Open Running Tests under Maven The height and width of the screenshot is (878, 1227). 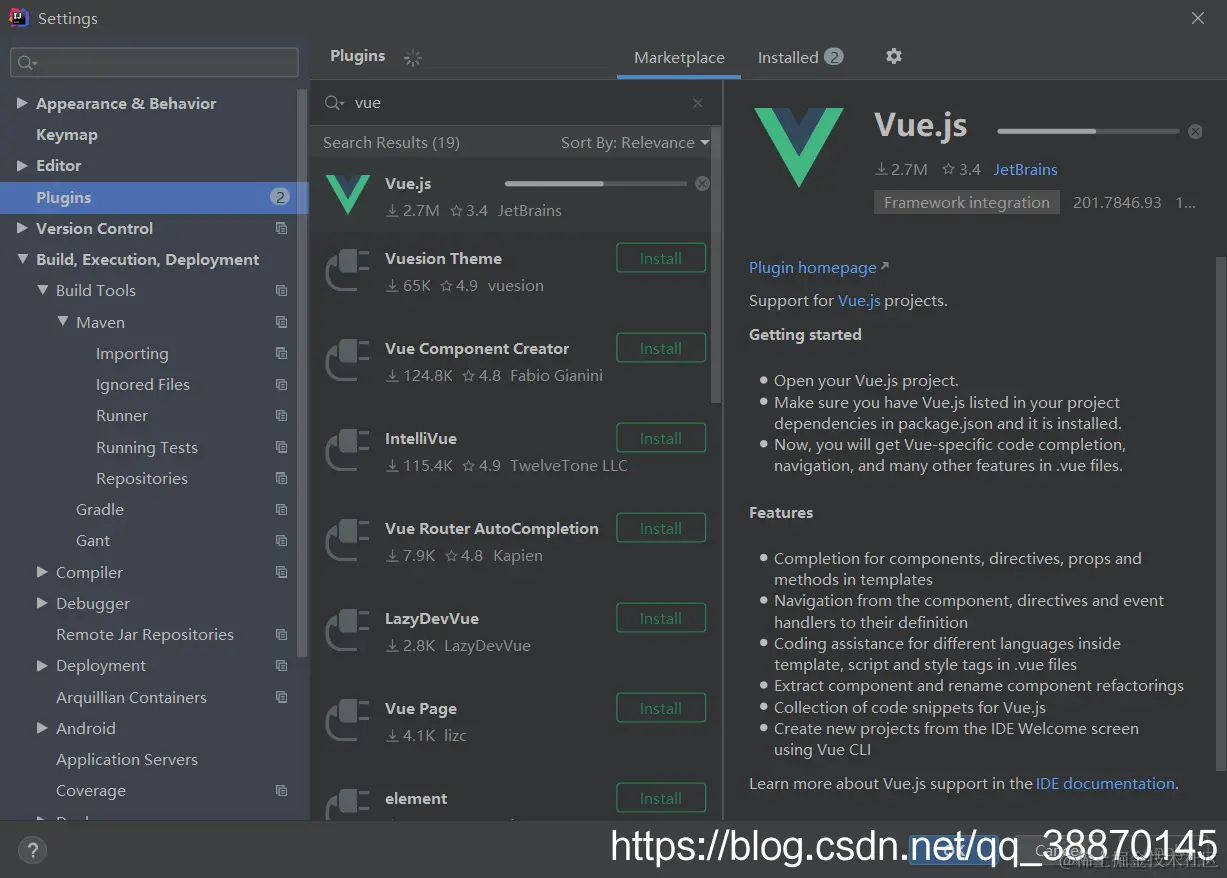(x=147, y=447)
